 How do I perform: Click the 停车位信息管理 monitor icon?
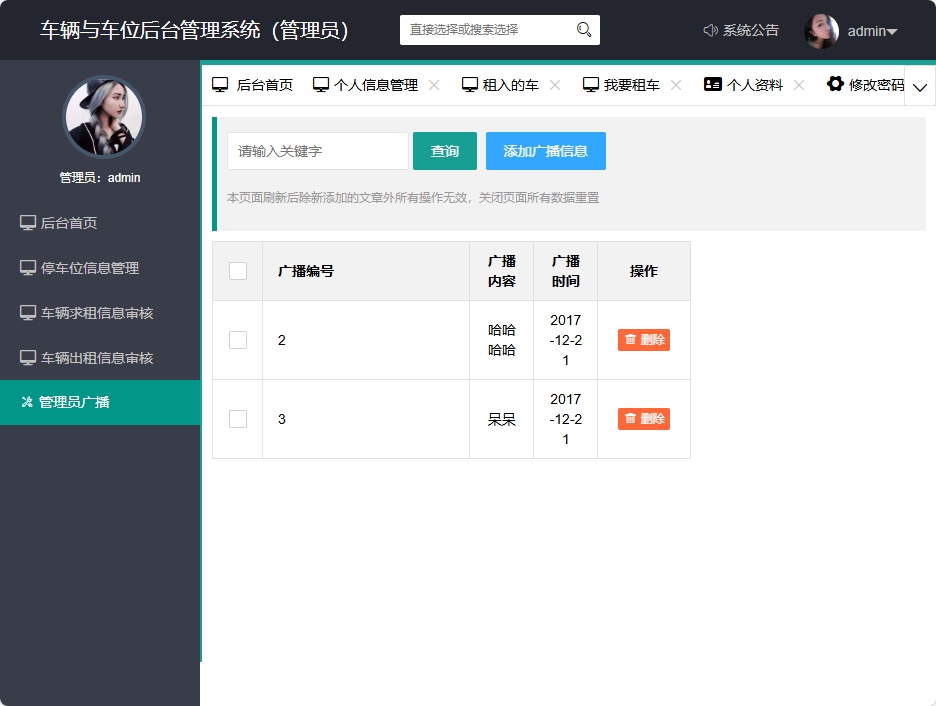click(x=27, y=267)
